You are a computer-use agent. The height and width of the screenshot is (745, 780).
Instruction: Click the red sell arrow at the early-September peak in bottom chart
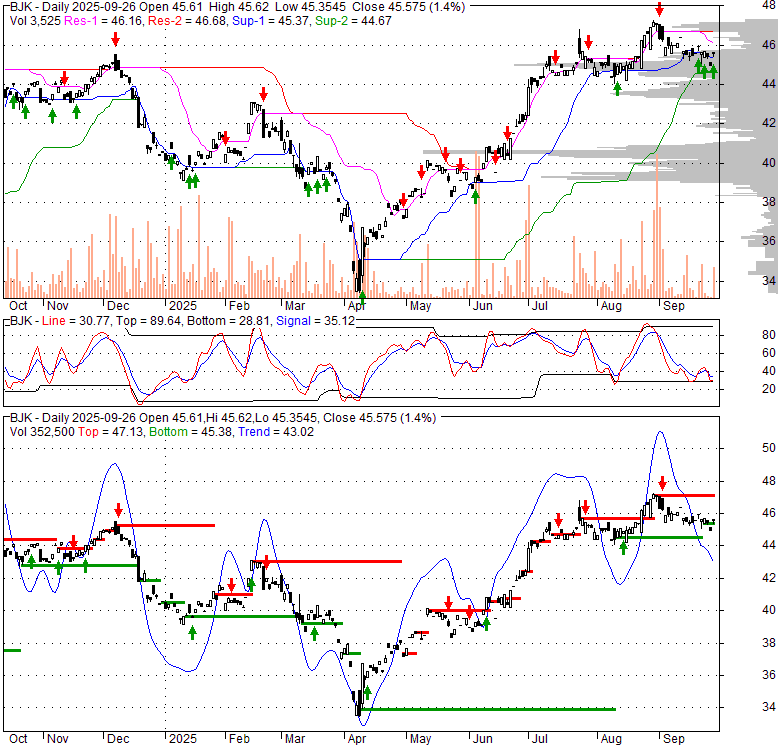(663, 483)
